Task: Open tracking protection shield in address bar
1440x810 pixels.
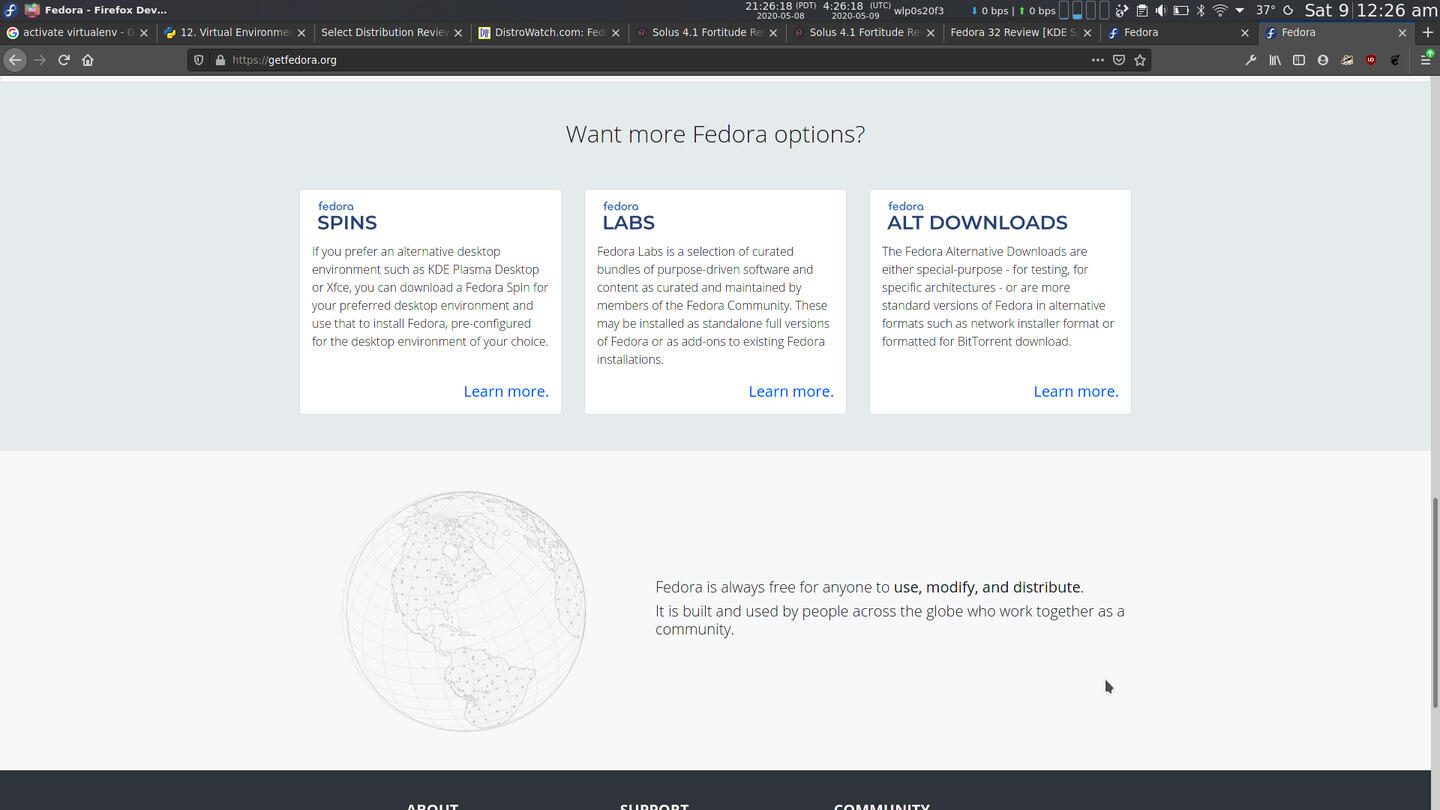Action: pos(199,60)
